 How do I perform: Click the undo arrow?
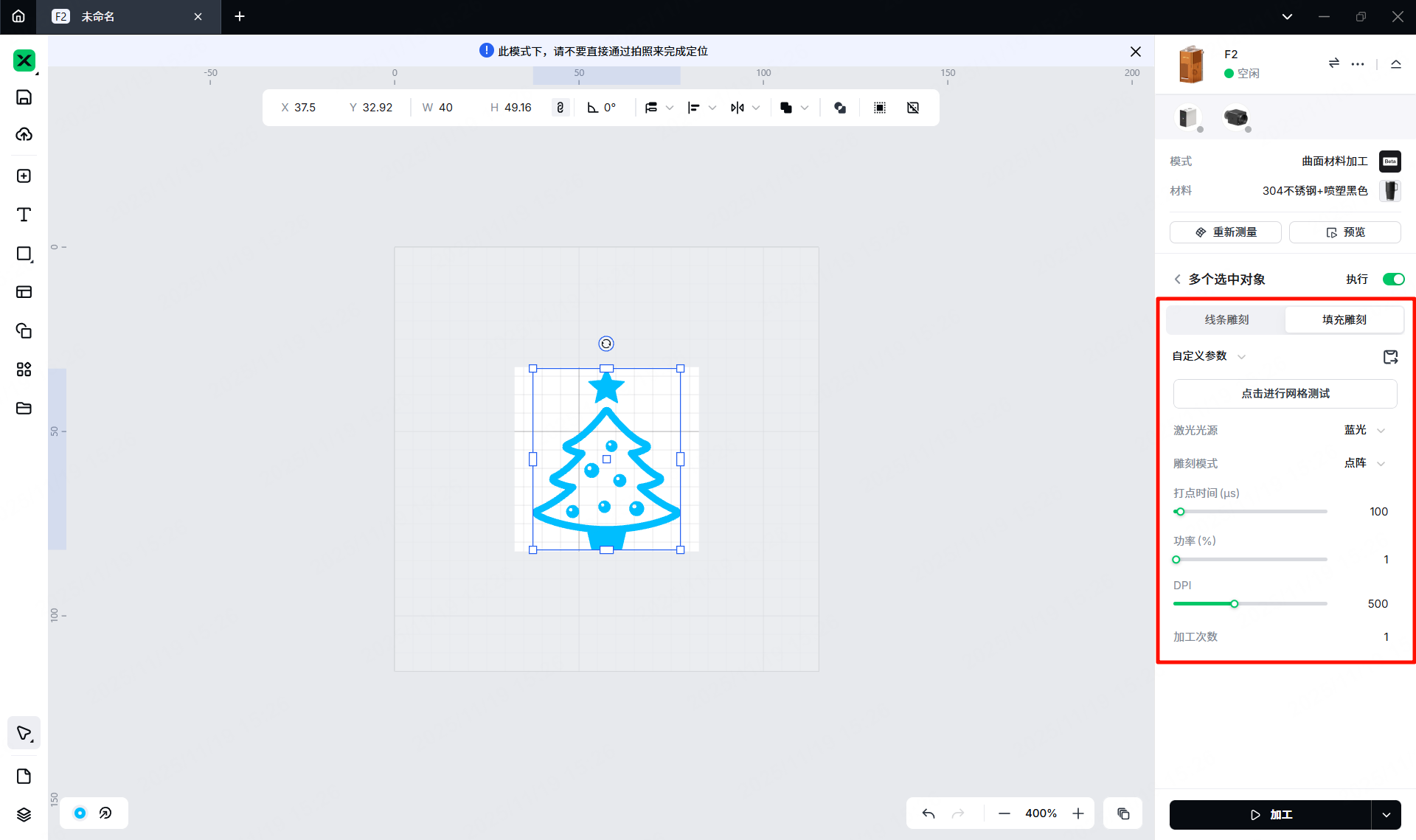(x=929, y=813)
